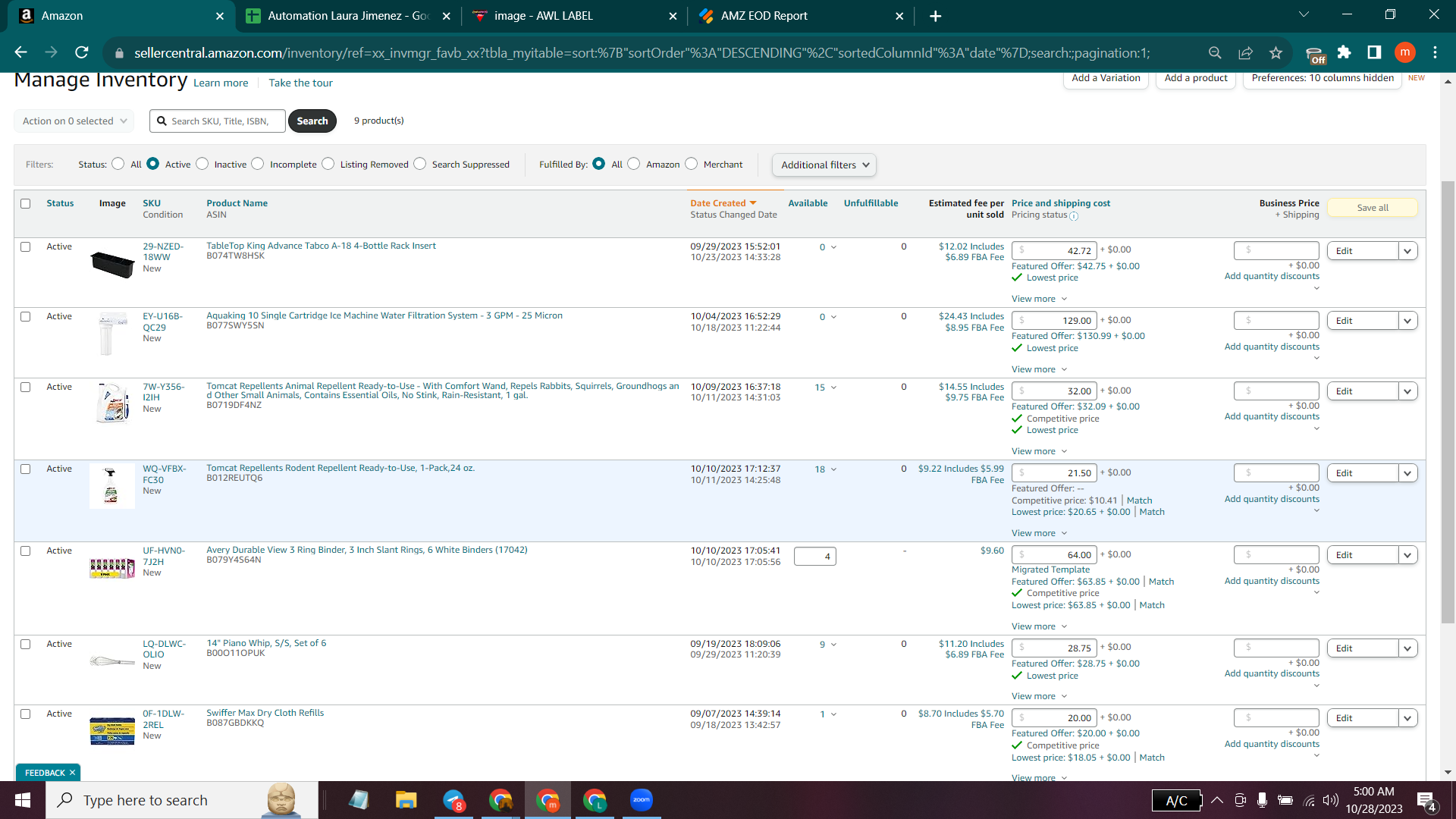
Task: Switch to AMZ EOD Report tab
Action: (x=801, y=16)
